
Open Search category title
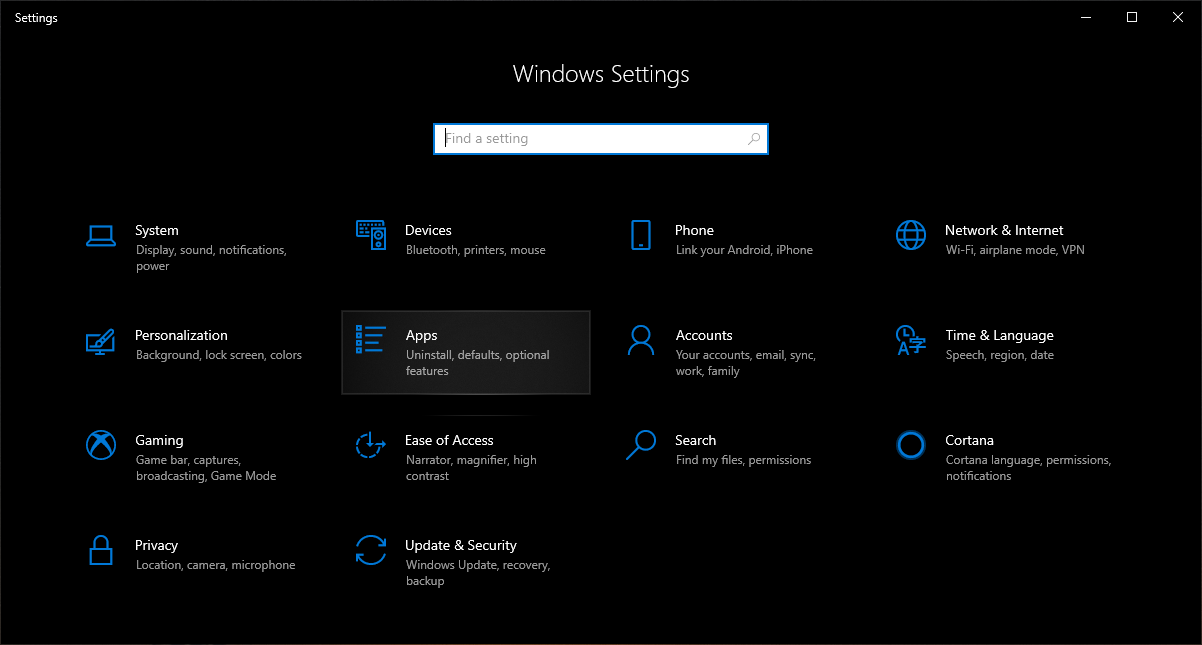(x=695, y=440)
